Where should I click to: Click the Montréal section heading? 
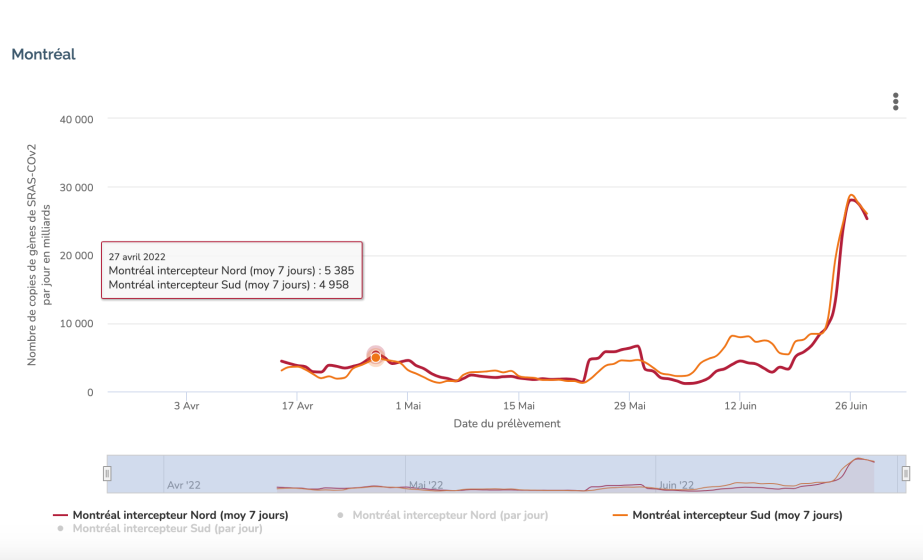[x=44, y=54]
